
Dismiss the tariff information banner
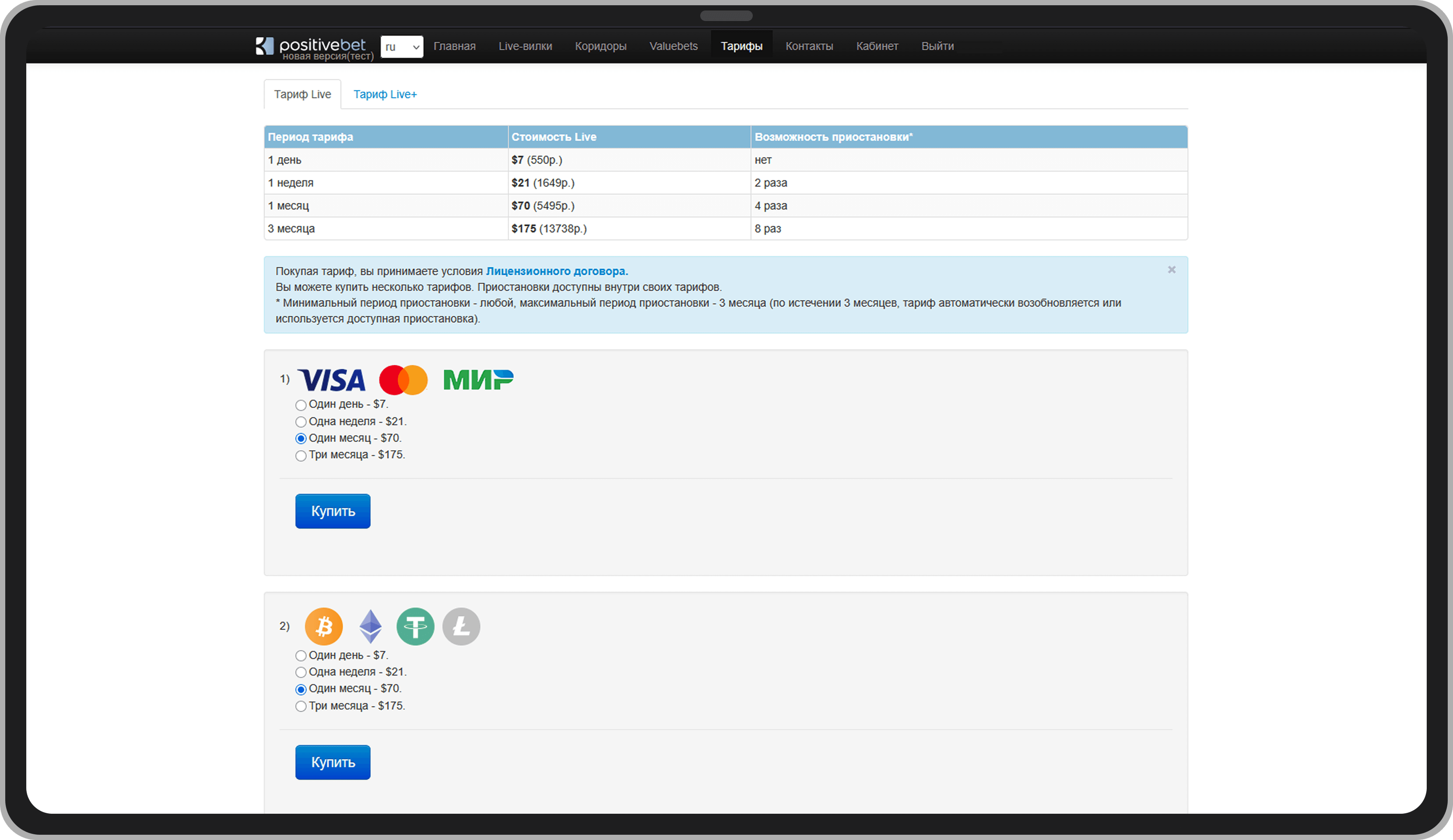(x=1172, y=269)
